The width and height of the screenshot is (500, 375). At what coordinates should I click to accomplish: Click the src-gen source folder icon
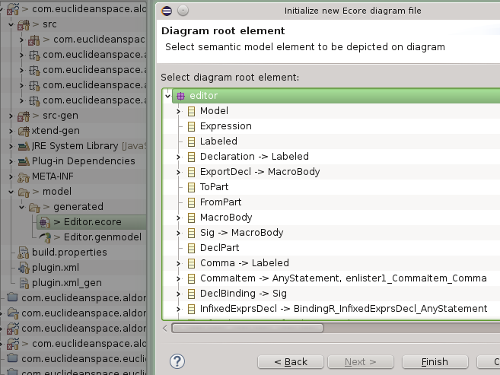pos(23,116)
